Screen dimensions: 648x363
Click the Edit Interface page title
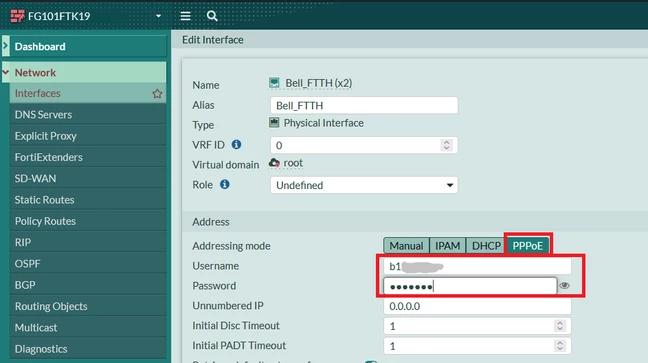(213, 40)
